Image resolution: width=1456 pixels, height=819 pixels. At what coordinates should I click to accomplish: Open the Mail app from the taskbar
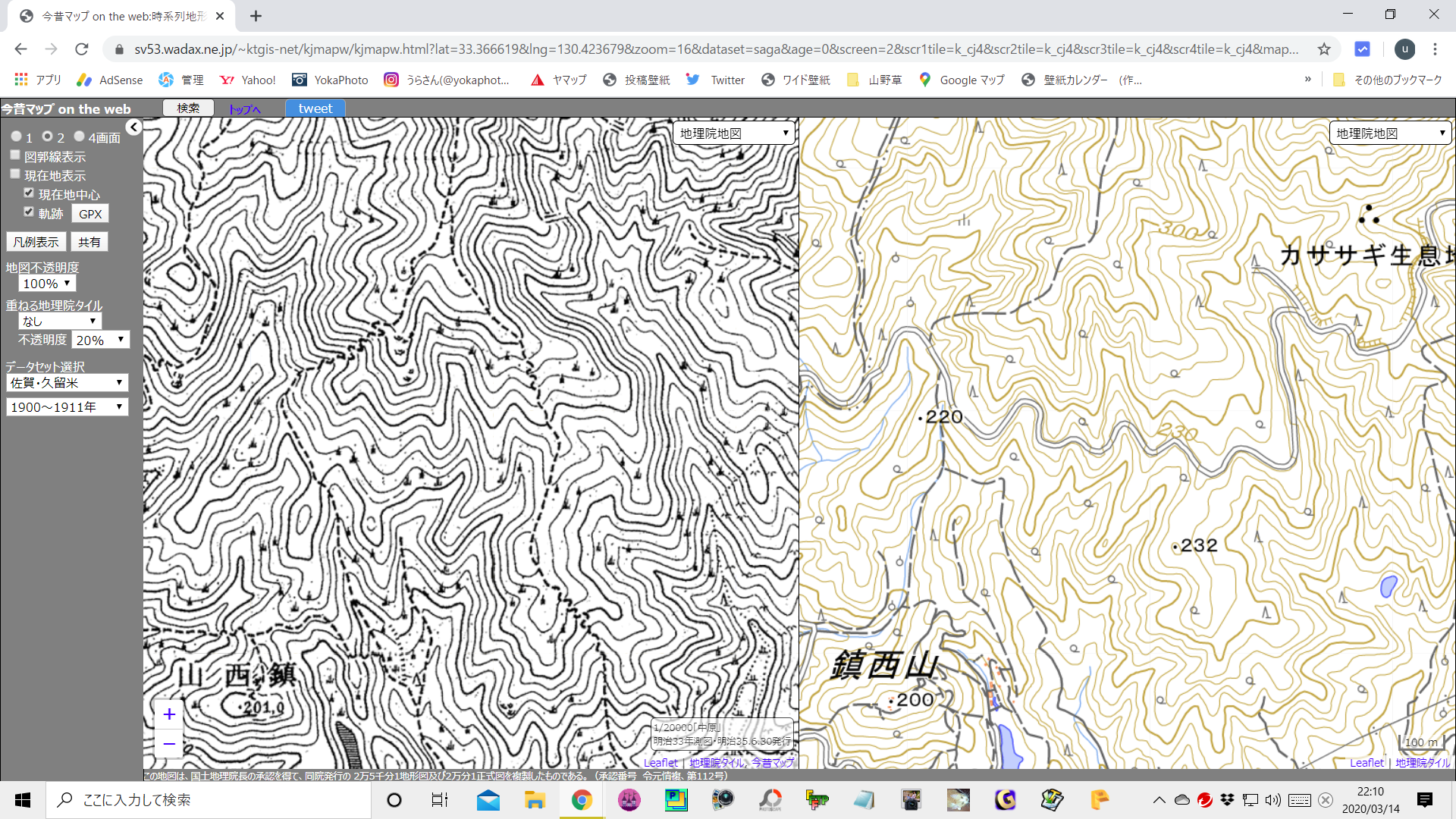(x=488, y=800)
